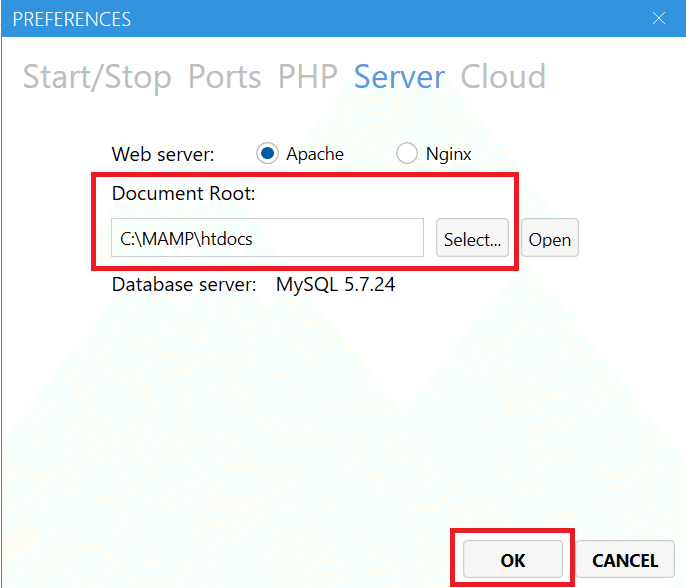Screen dimensions: 686x588
Task: Click the MySQL 5.7.24 version text
Action: 335,285
